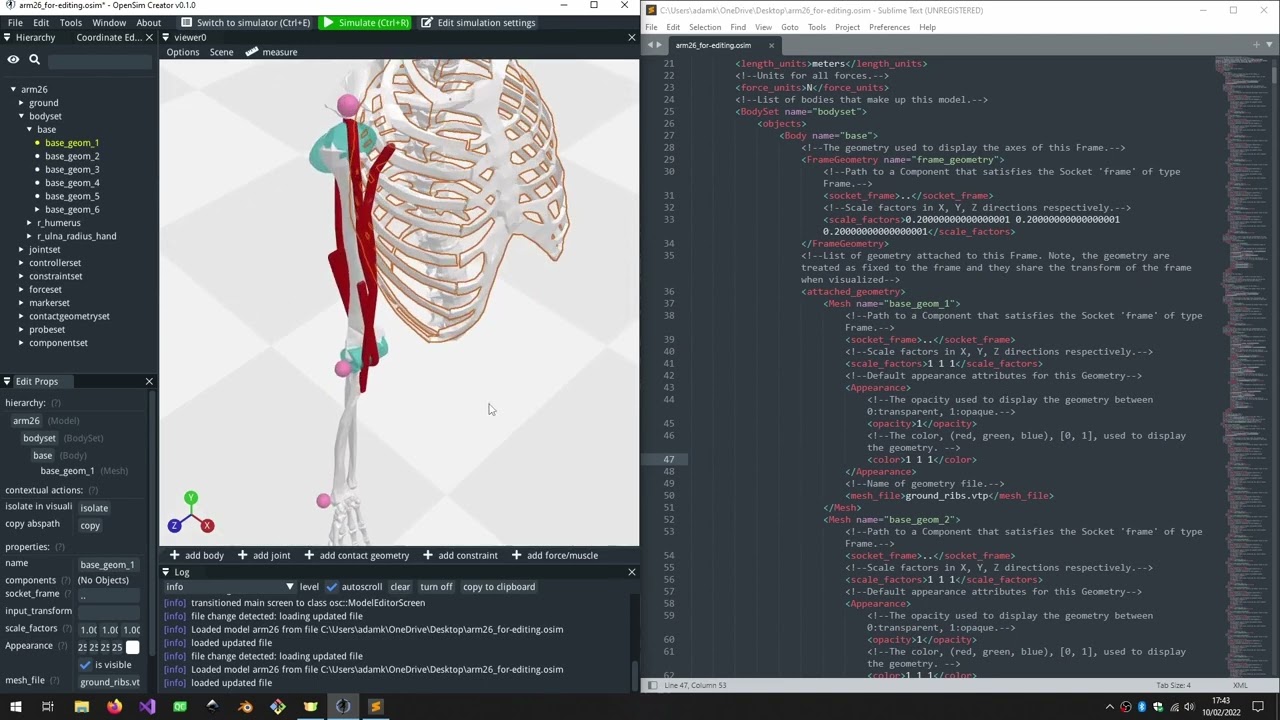Select the arm26_for-editing.osim tab in Sublime
This screenshot has width=1280, height=720.
click(x=713, y=45)
